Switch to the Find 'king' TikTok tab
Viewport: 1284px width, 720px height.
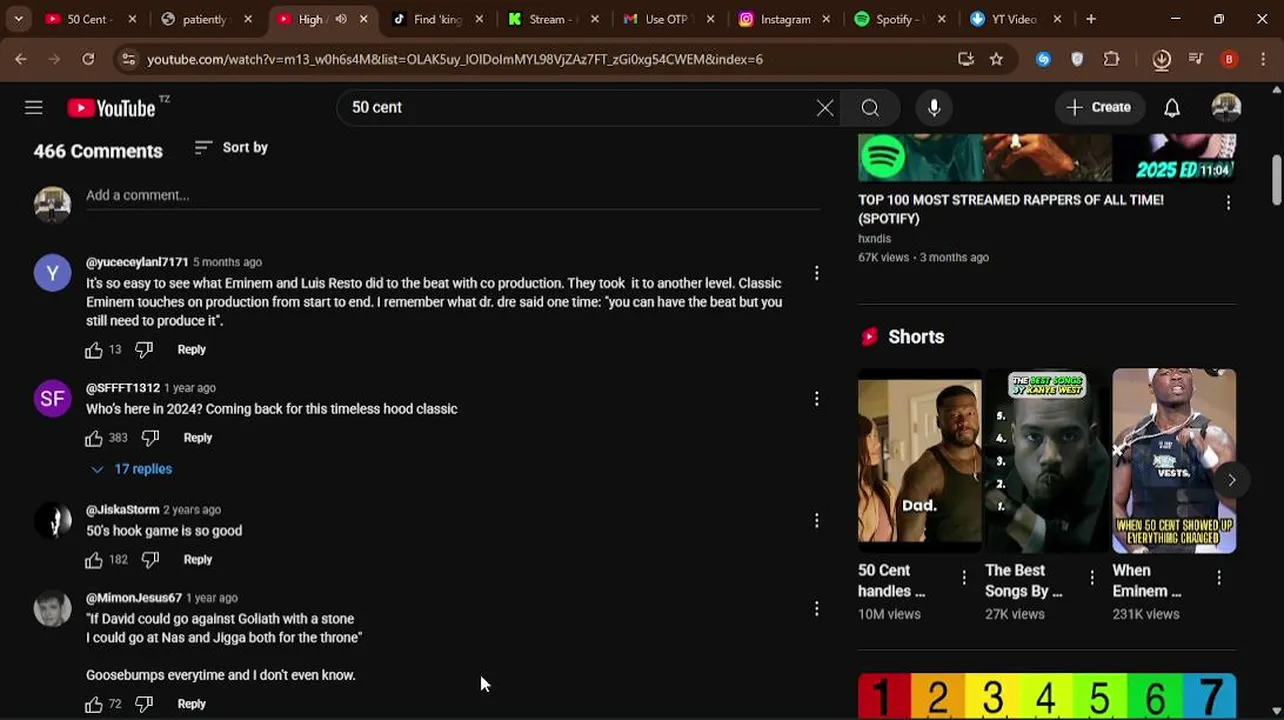(x=438, y=19)
